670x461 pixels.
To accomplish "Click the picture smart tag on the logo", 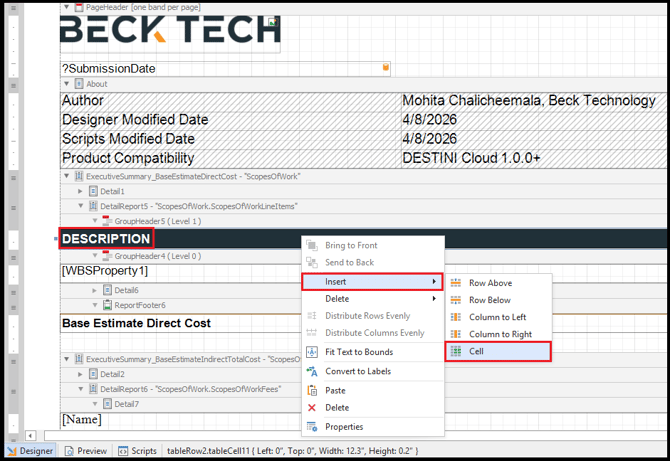I will click(x=273, y=22).
